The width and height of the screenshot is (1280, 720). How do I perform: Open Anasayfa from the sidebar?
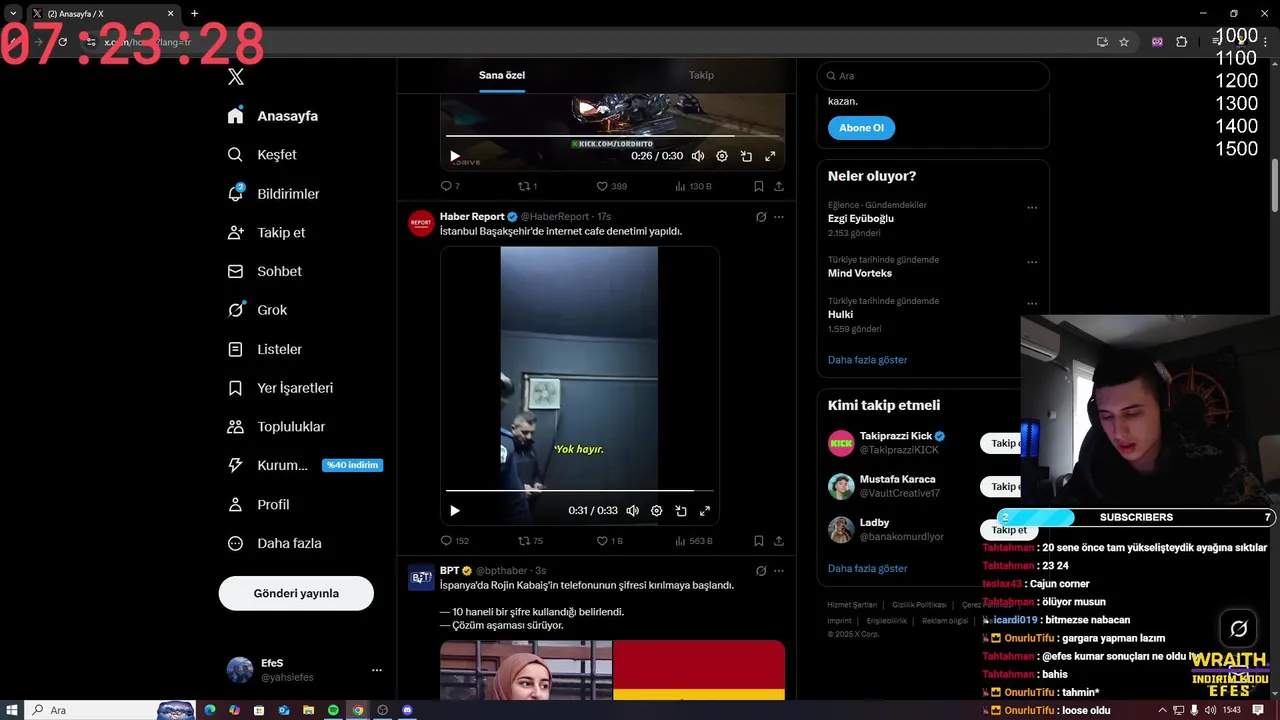tap(273, 116)
